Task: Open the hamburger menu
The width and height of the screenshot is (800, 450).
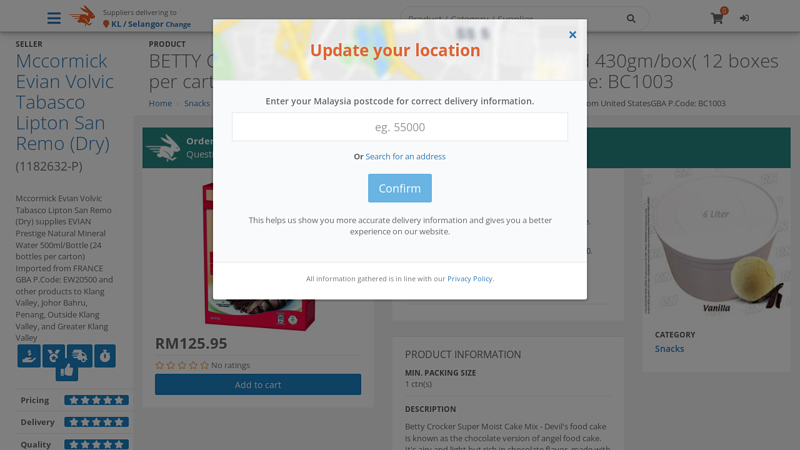Action: [x=54, y=18]
